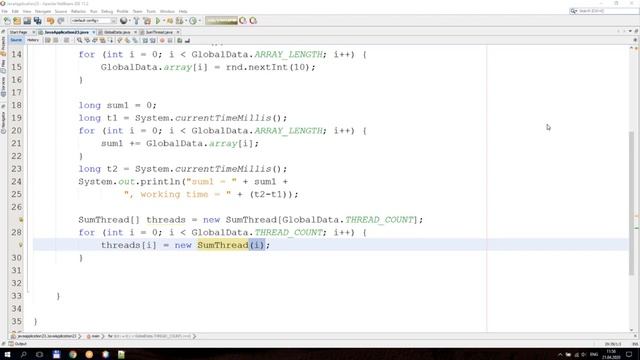Switch the editor to History view
Image resolution: width=640 pixels, height=360 pixels.
(33, 40)
